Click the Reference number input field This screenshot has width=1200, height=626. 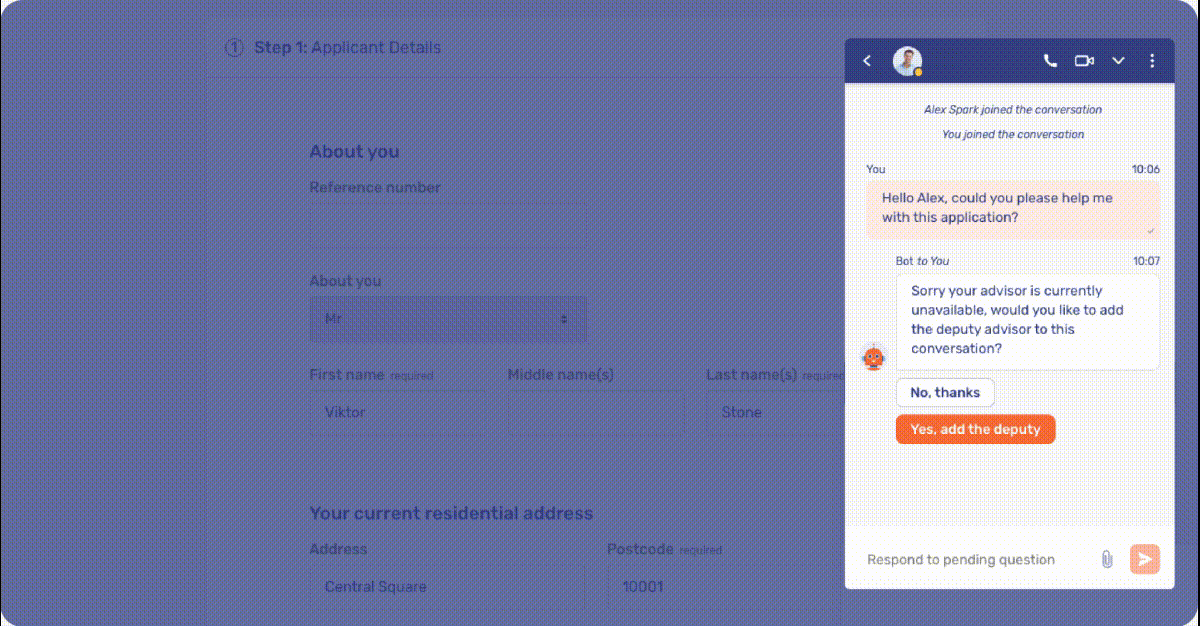(448, 225)
